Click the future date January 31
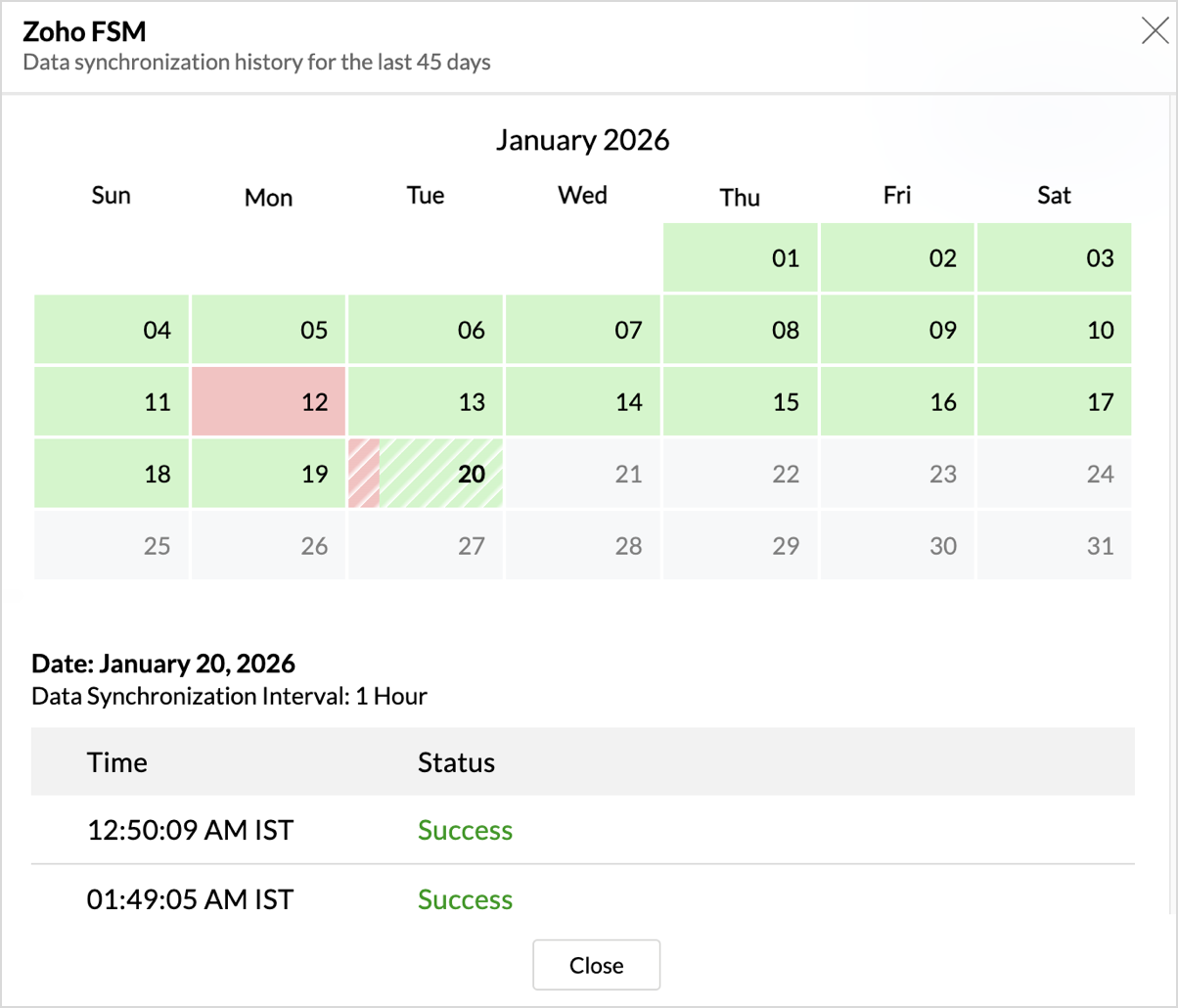Viewport: 1178px width, 1008px height. point(1055,545)
